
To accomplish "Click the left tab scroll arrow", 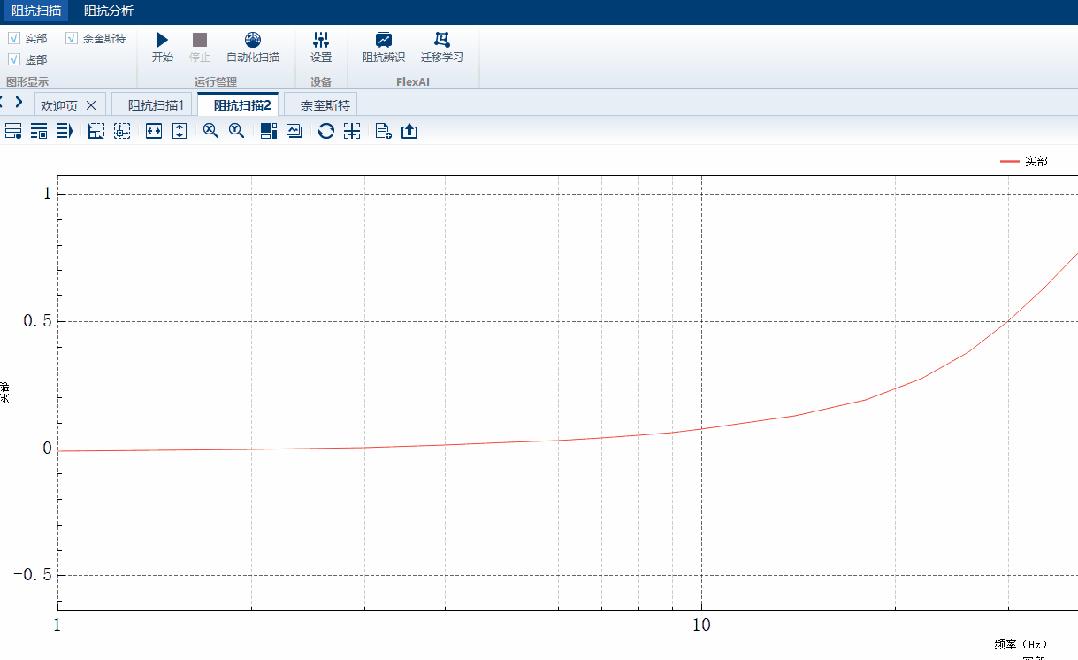I will 7,103.
